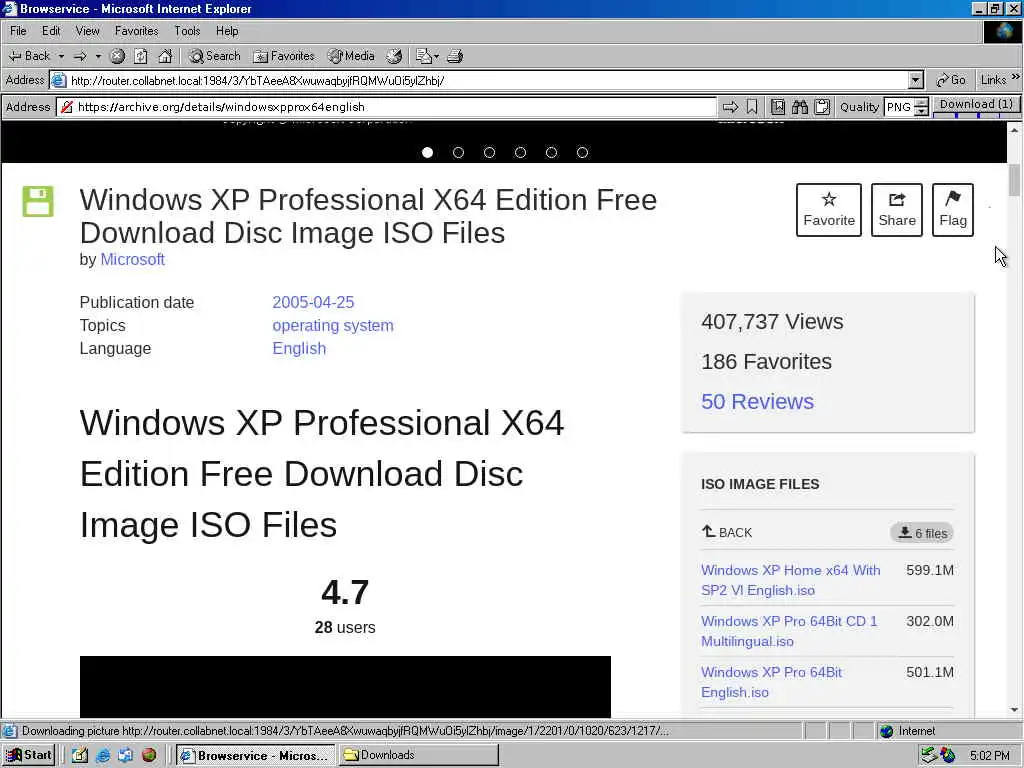Click the Stop loading icon
1024x768 pixels.
click(117, 56)
